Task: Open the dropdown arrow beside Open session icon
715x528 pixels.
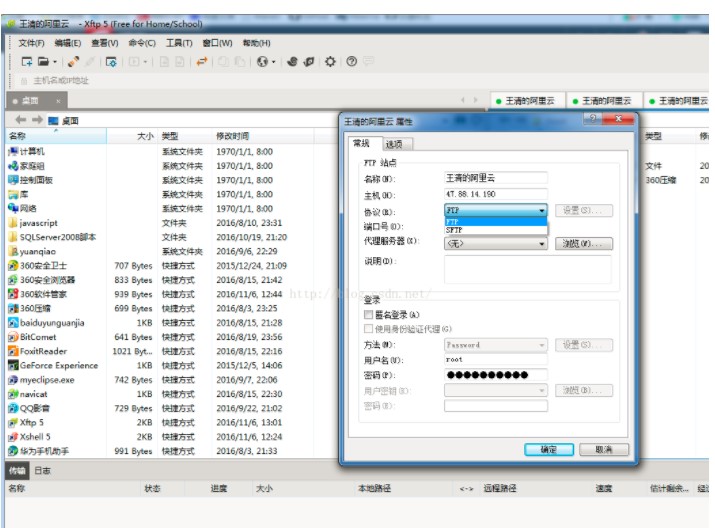Action: [x=55, y=62]
